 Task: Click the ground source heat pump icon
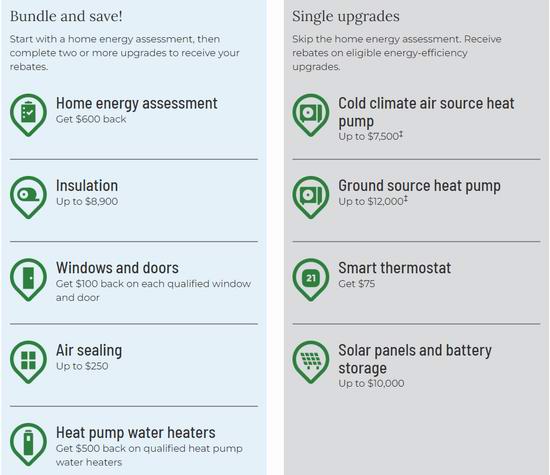[x=311, y=198]
